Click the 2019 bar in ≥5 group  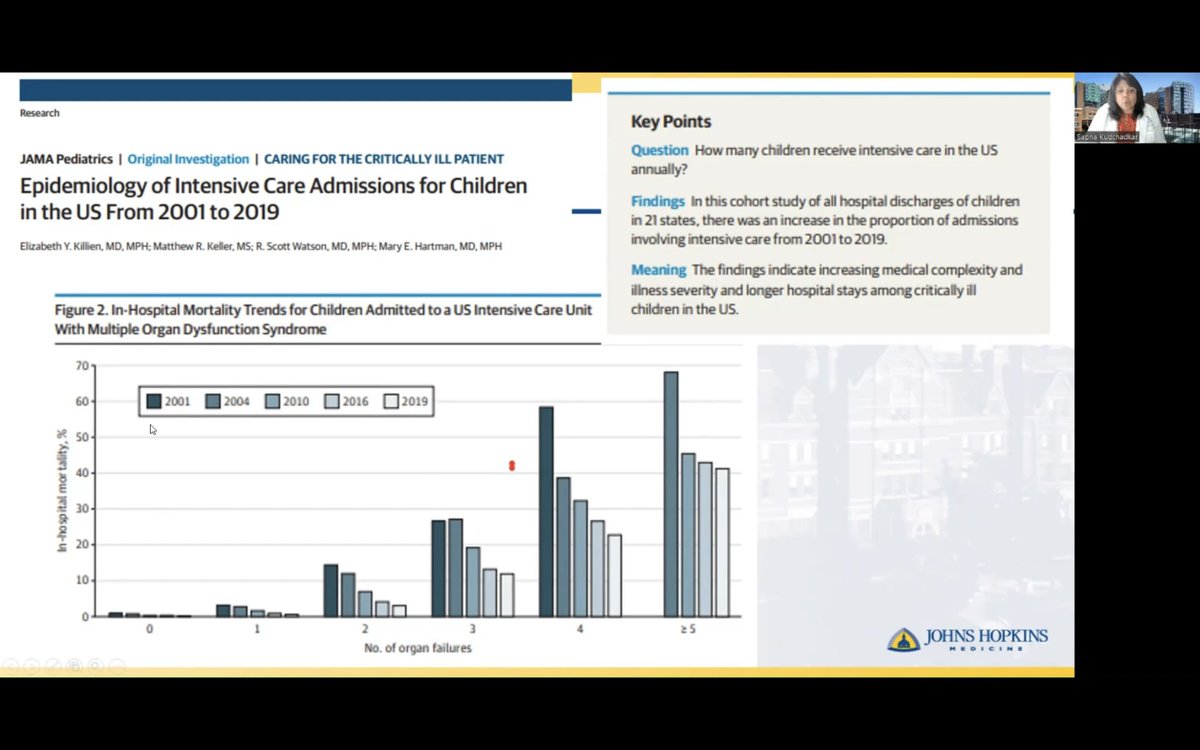722,542
